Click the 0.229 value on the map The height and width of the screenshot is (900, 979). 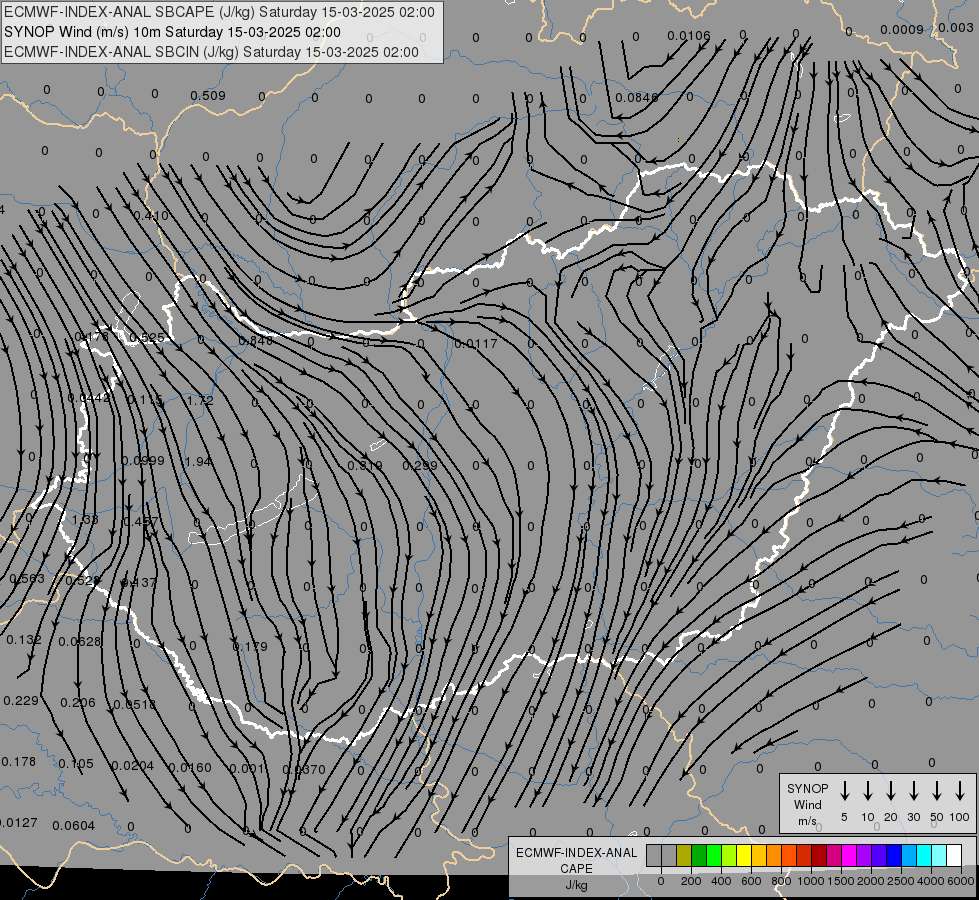21,701
